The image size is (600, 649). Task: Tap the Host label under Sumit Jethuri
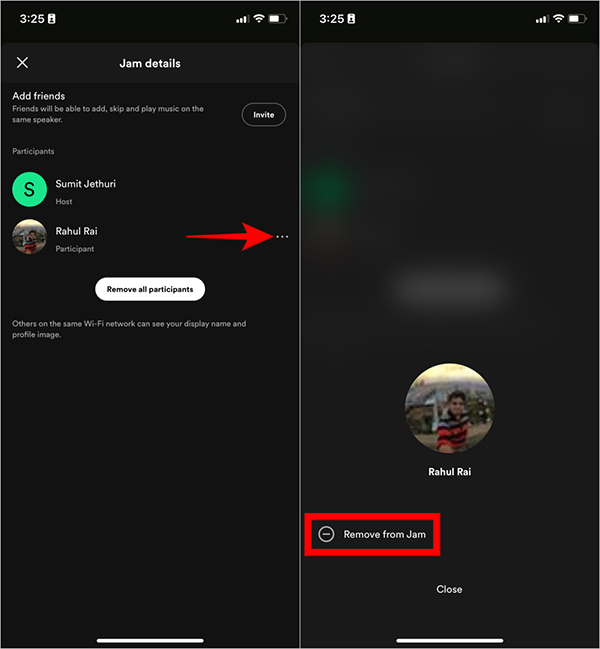pos(64,202)
